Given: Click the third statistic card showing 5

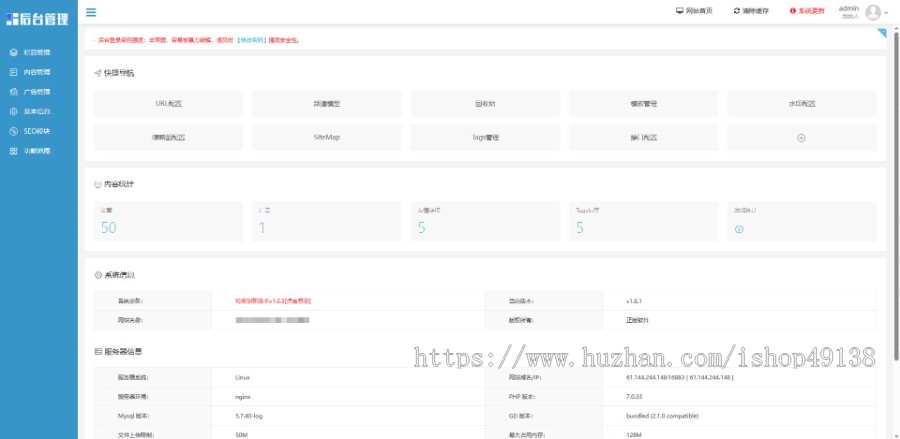Looking at the screenshot, I should pos(485,221).
